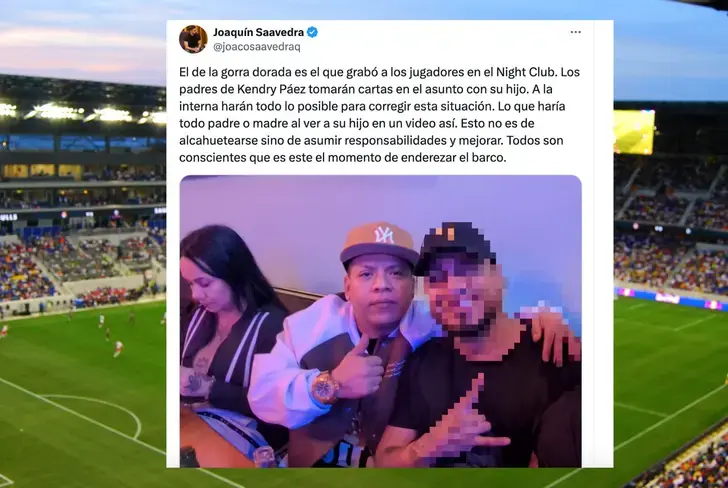728x488 pixels.
Task: Click the pixelated black cap
Action: (455, 246)
